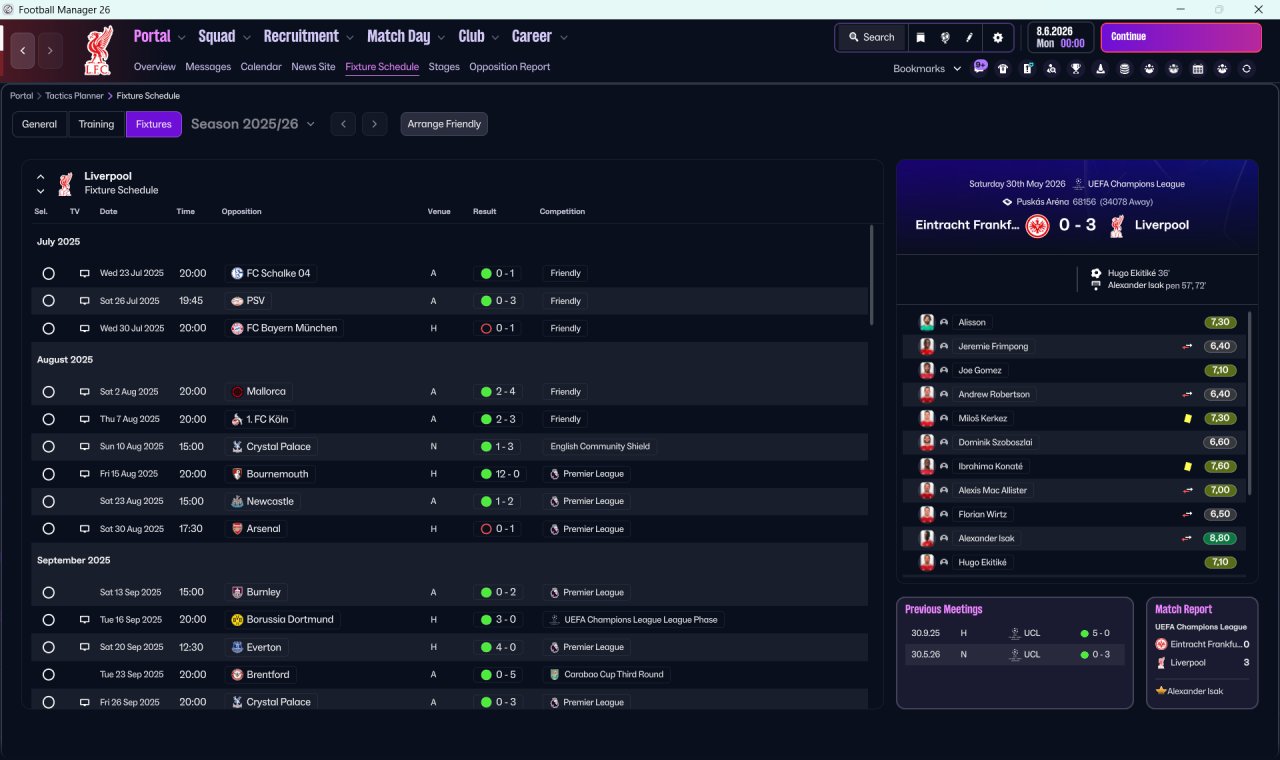This screenshot has width=1280, height=760.
Task: Open the Opposition Report tab
Action: pos(510,67)
